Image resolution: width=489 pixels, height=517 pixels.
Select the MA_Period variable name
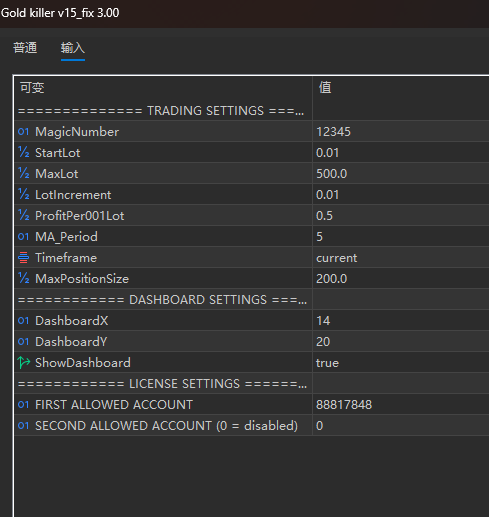[x=66, y=237]
